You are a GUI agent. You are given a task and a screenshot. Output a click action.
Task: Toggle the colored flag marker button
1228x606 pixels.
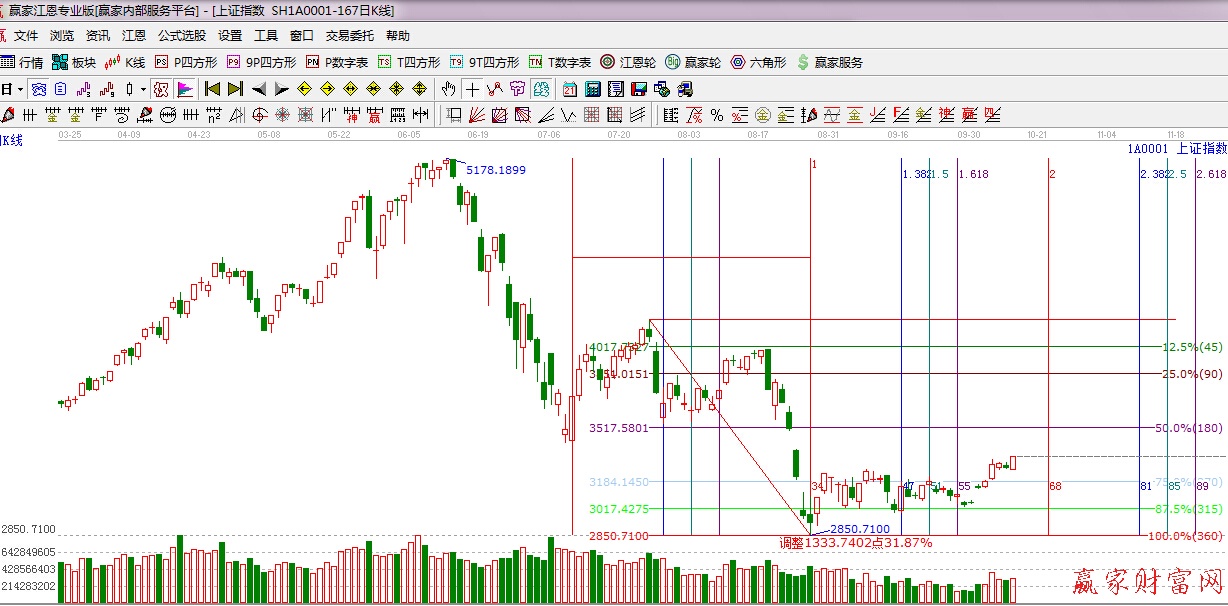coord(185,89)
